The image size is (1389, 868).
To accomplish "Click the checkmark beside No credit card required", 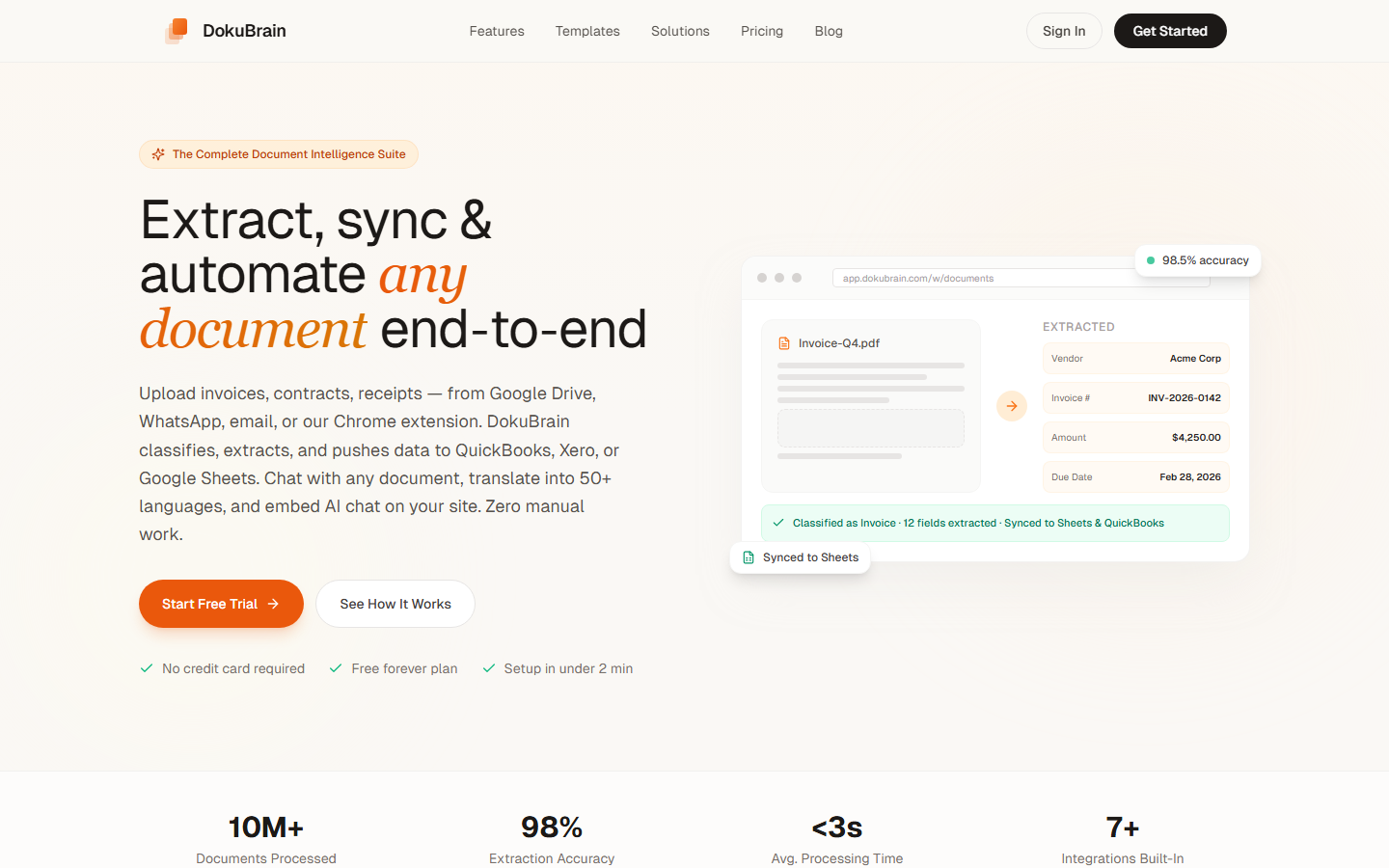I will [147, 667].
